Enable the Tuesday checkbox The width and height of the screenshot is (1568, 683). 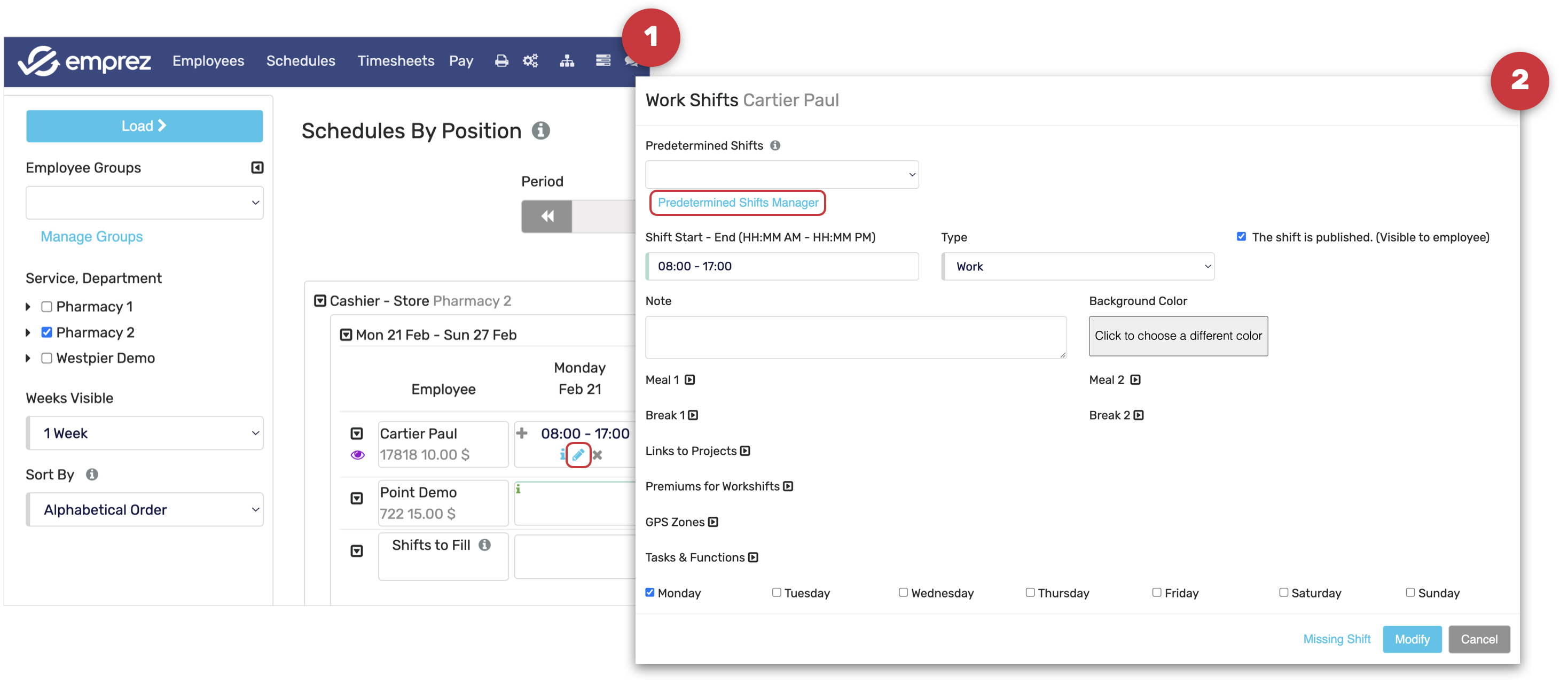[776, 592]
